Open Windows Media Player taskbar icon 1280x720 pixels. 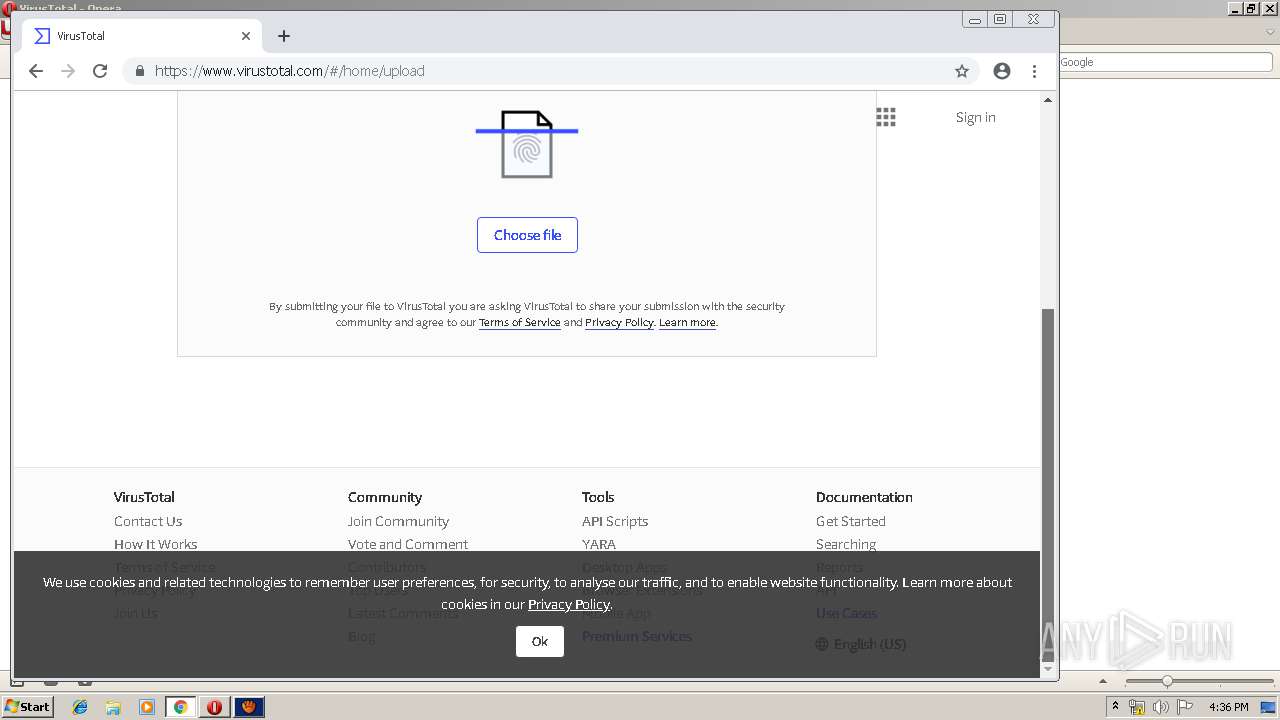[147, 707]
